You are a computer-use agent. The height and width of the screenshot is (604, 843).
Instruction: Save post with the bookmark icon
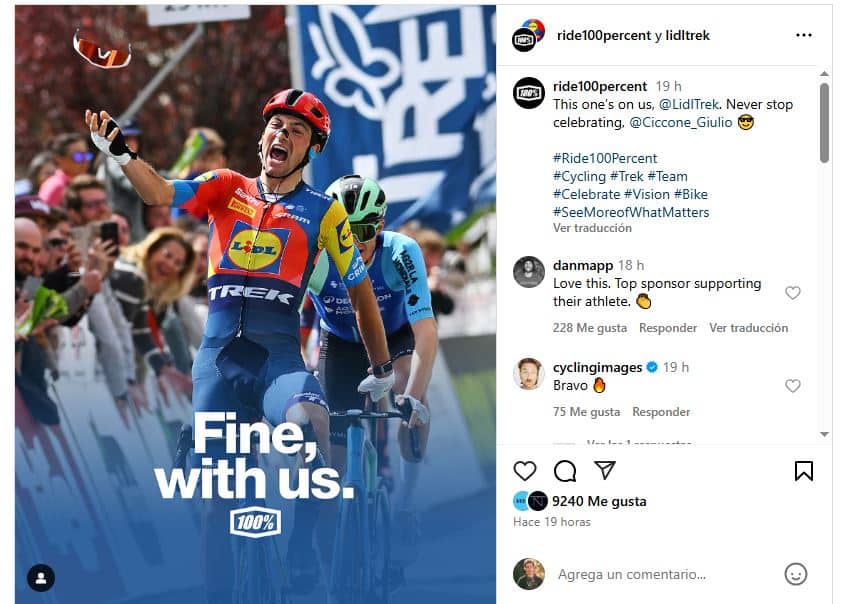804,471
